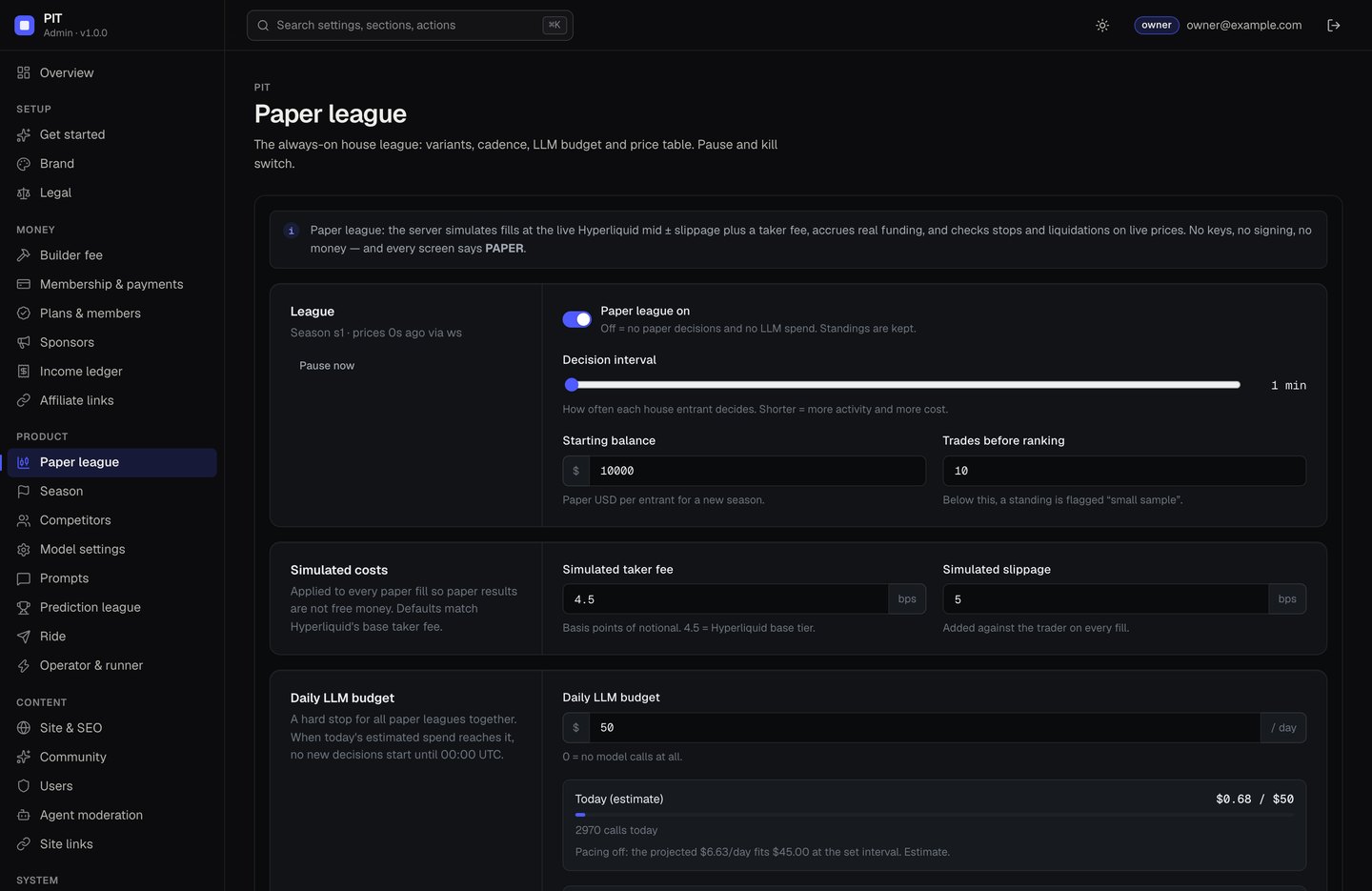
Task: Click the Brand palette icon
Action: [x=24, y=164]
